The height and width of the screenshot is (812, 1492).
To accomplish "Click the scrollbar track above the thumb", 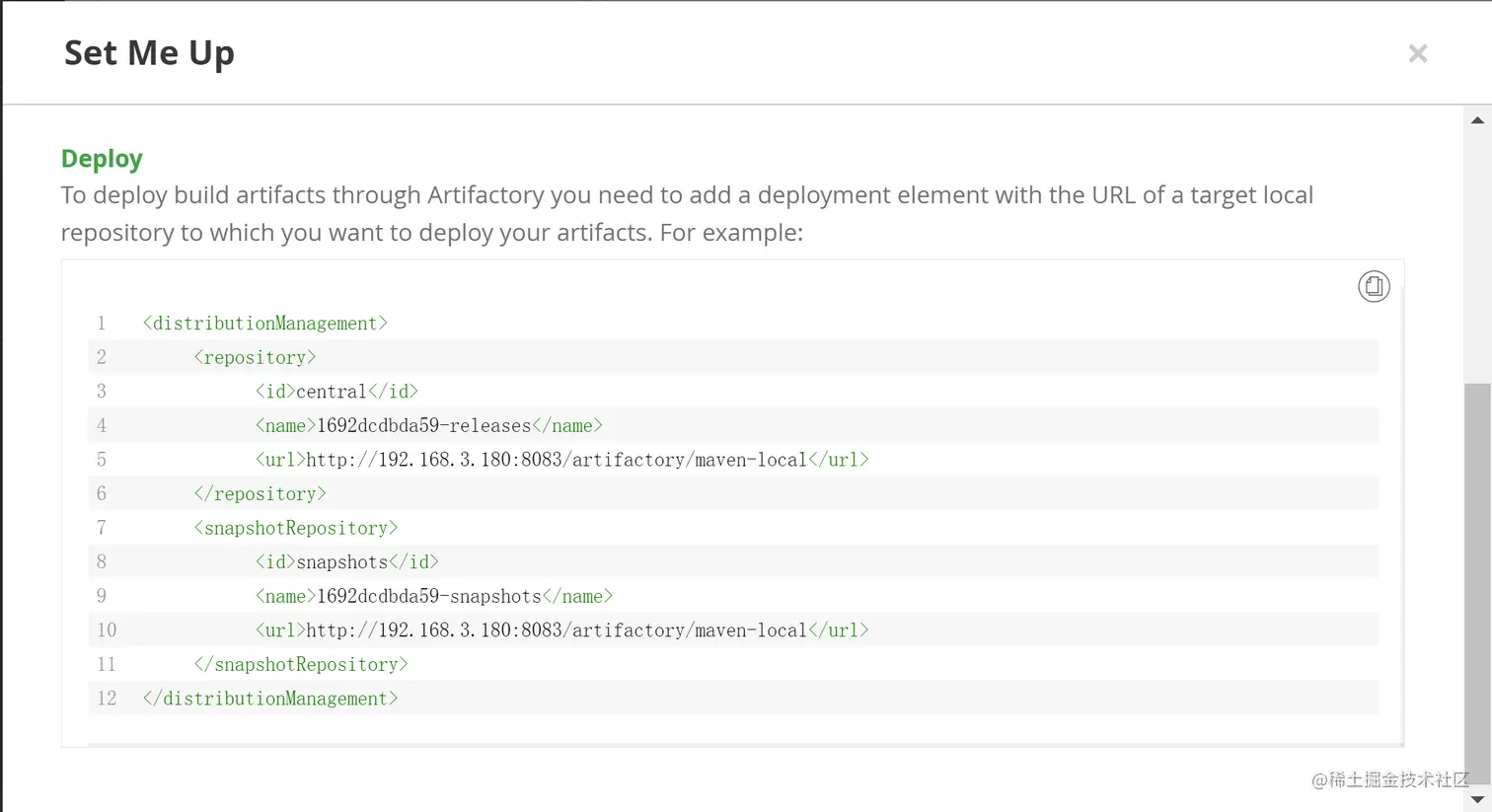I will (x=1477, y=247).
